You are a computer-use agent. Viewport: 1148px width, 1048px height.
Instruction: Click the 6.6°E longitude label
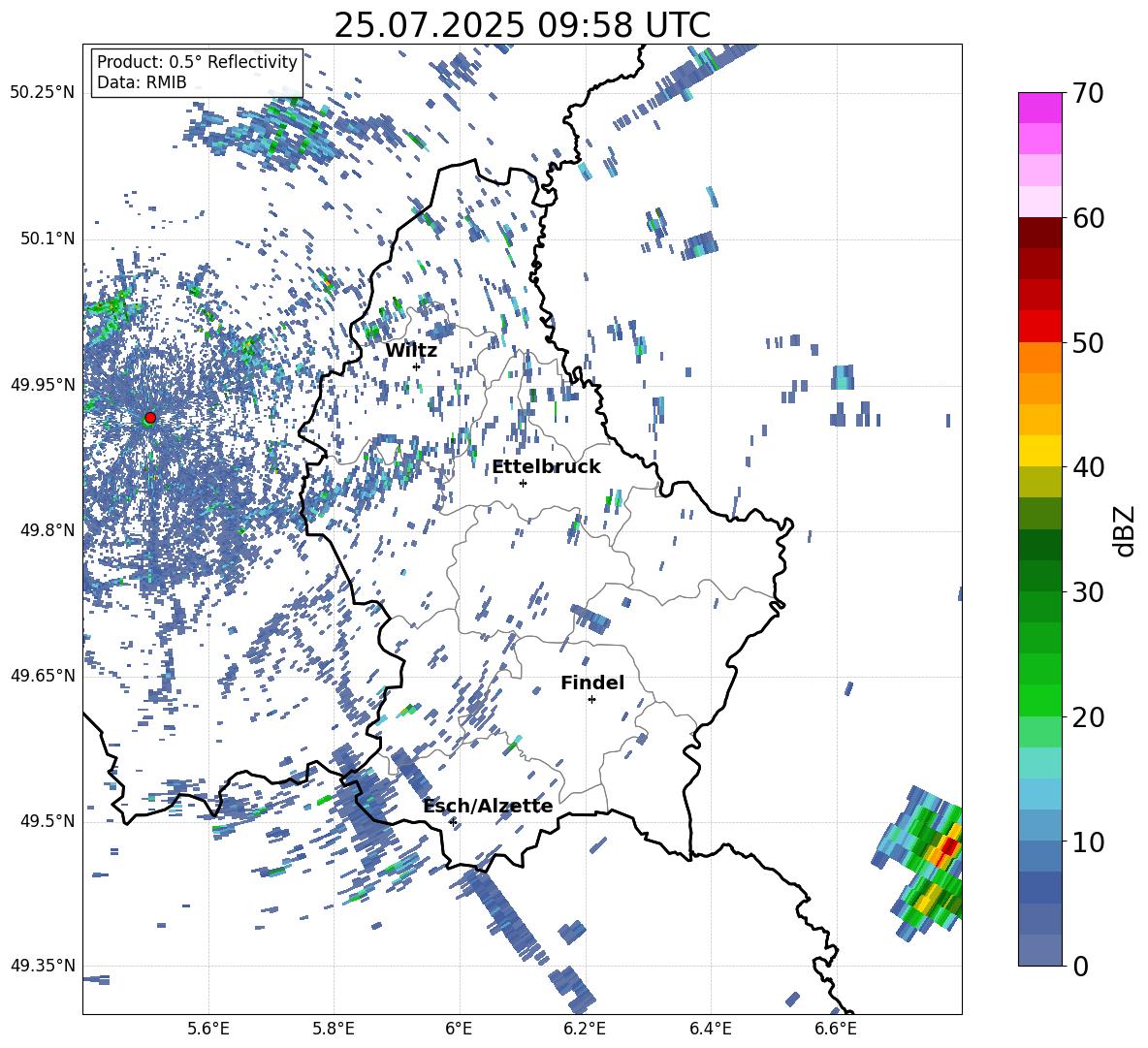(x=836, y=1029)
